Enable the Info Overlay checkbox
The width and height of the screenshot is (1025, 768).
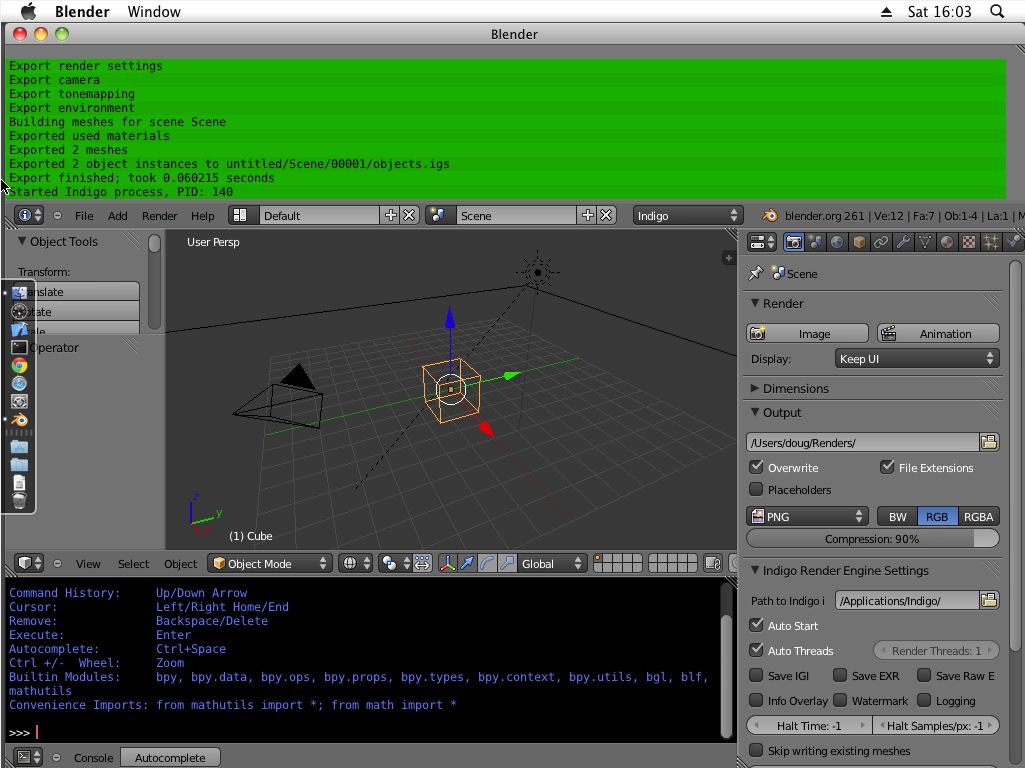click(x=756, y=701)
